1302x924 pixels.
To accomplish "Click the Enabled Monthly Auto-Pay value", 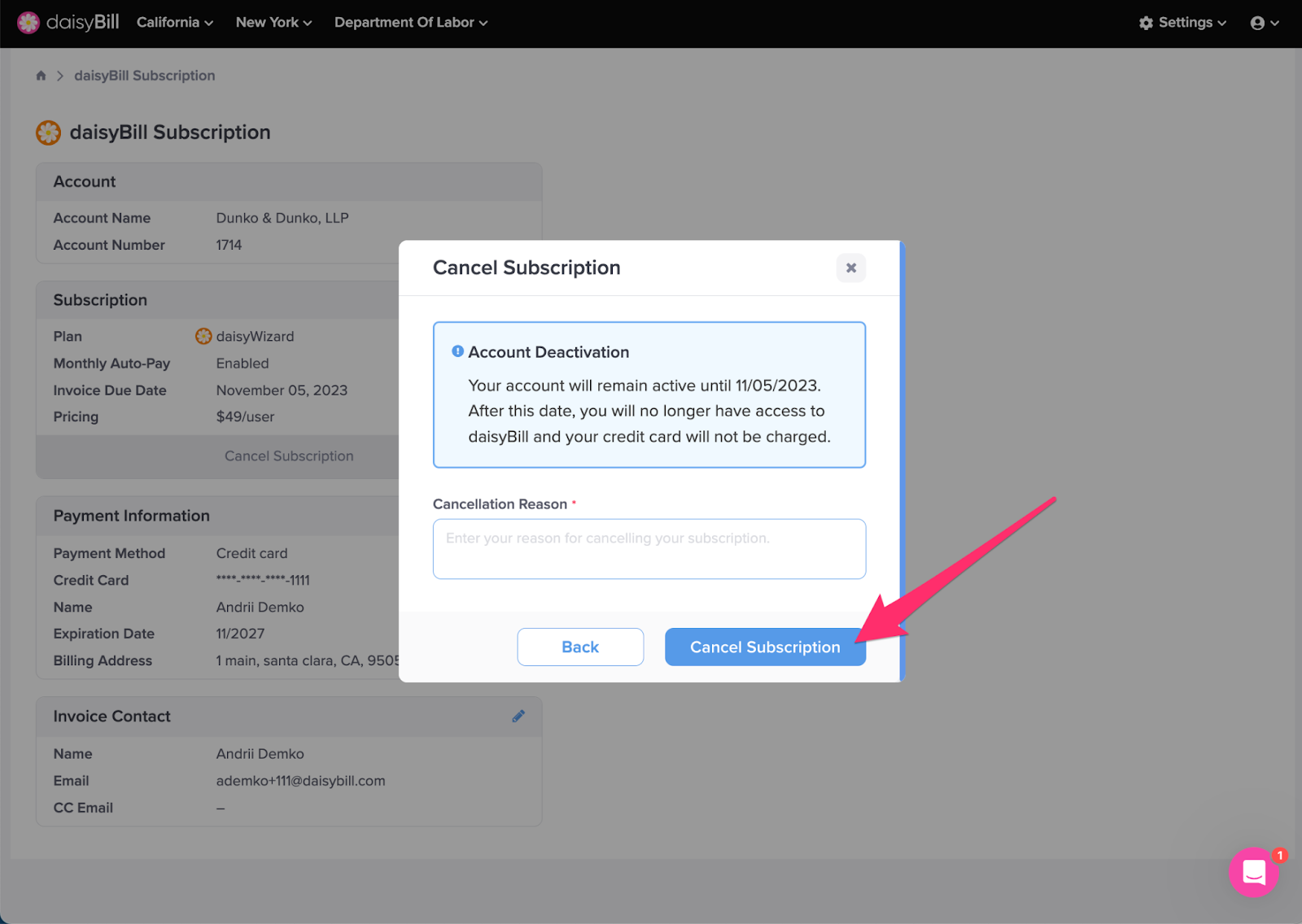I will (x=242, y=364).
